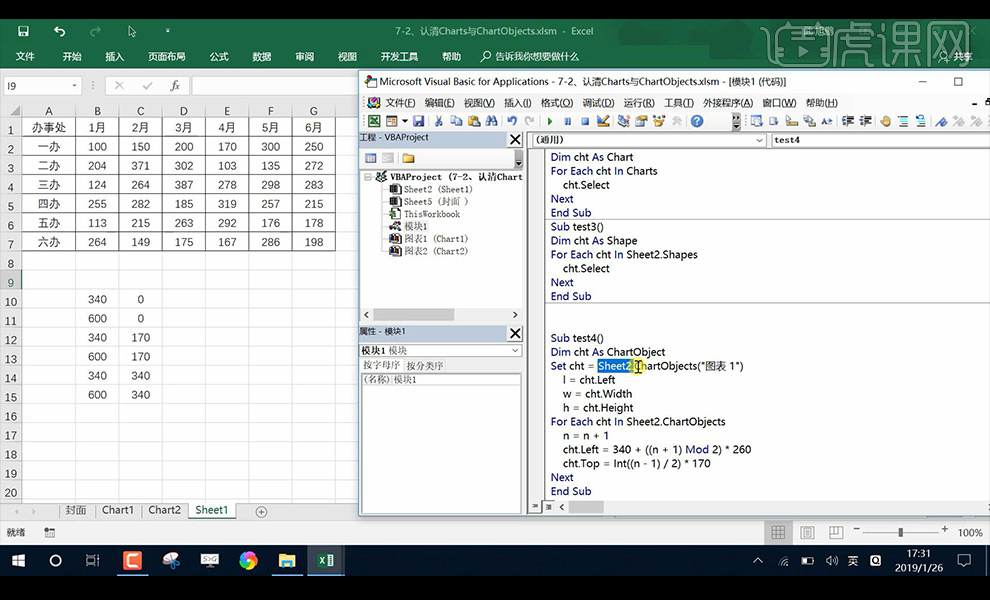
Task: Click the Reset stop icon in VBA toolbar
Action: point(585,121)
